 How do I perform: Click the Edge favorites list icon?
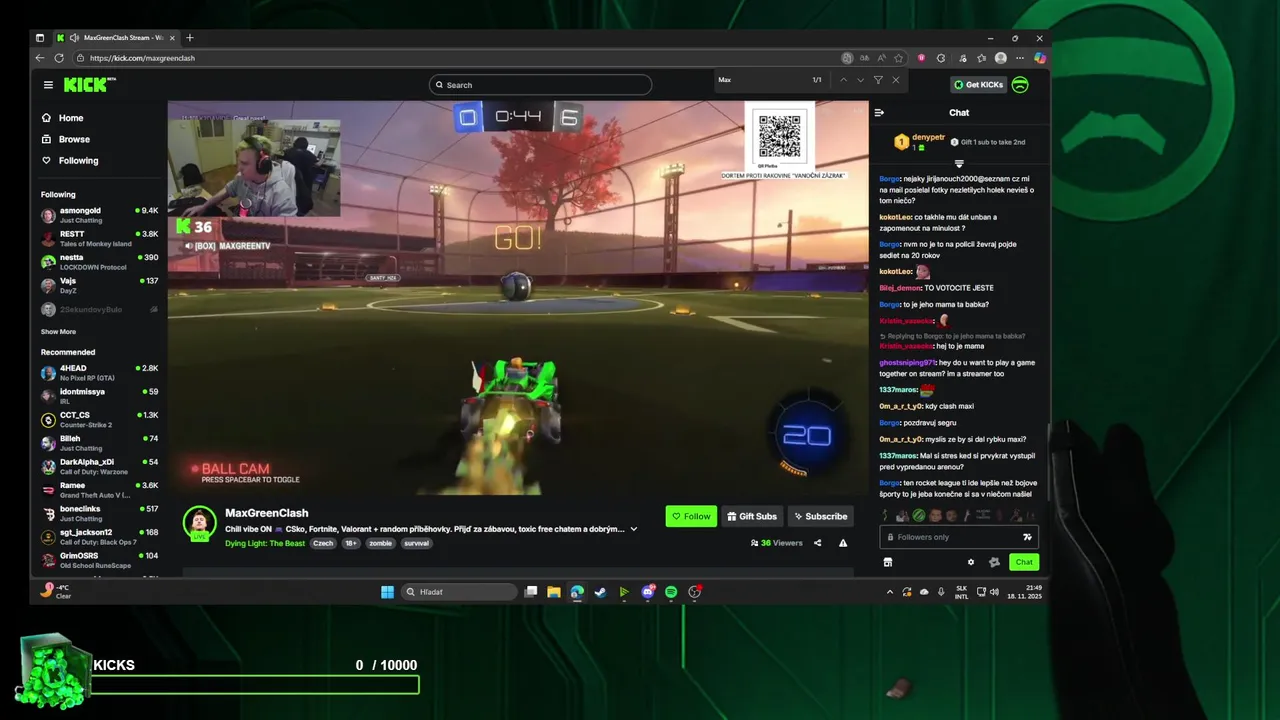point(981,58)
